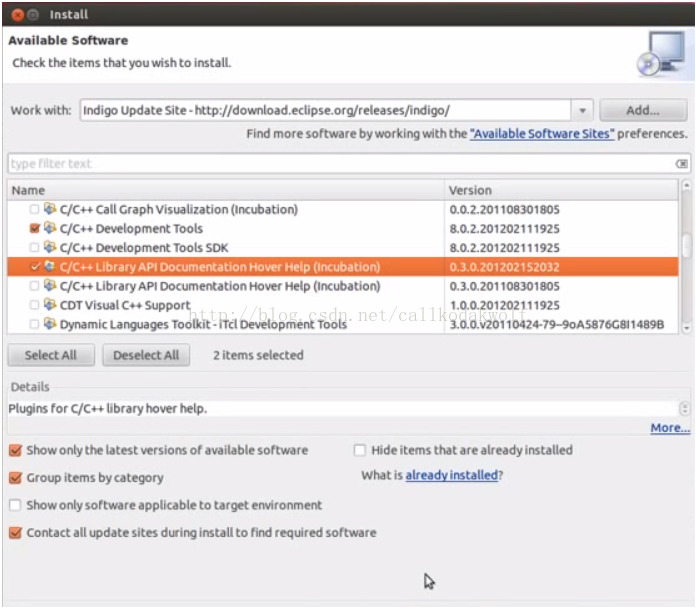Check Dynamic Languages Toolkit iTcl checkbox

pyautogui.click(x=34, y=324)
